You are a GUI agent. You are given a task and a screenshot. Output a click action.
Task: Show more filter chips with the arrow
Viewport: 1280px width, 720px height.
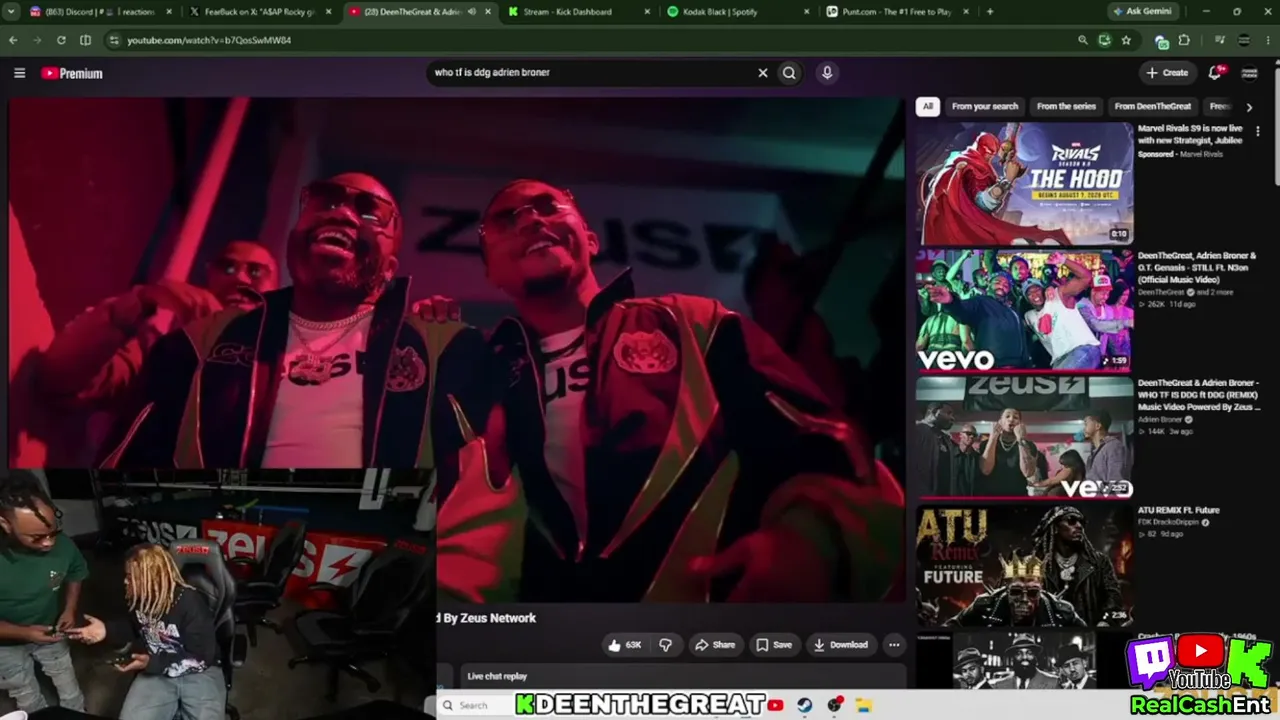[x=1249, y=107]
